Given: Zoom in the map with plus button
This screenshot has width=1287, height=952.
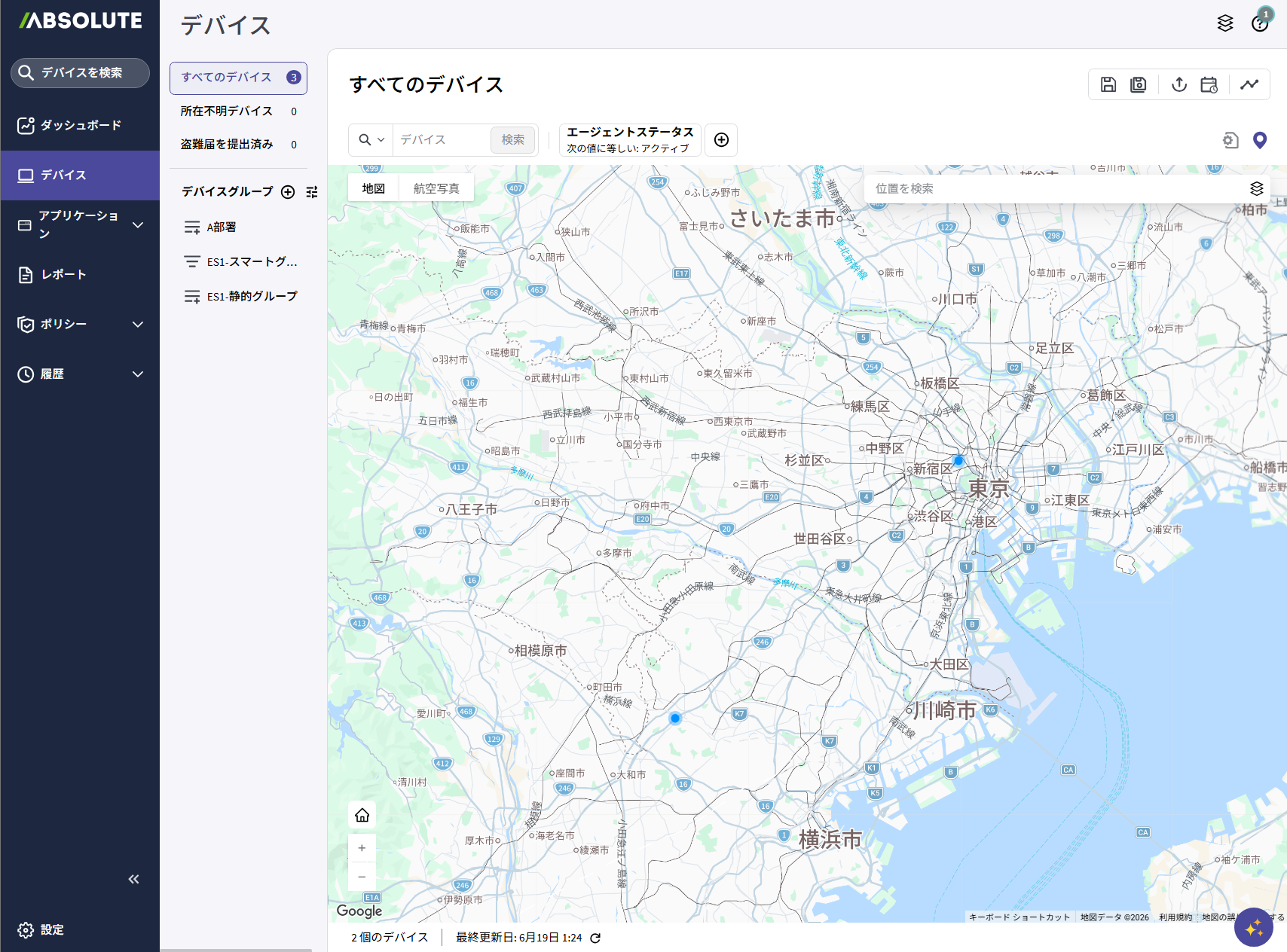Looking at the screenshot, I should [362, 848].
